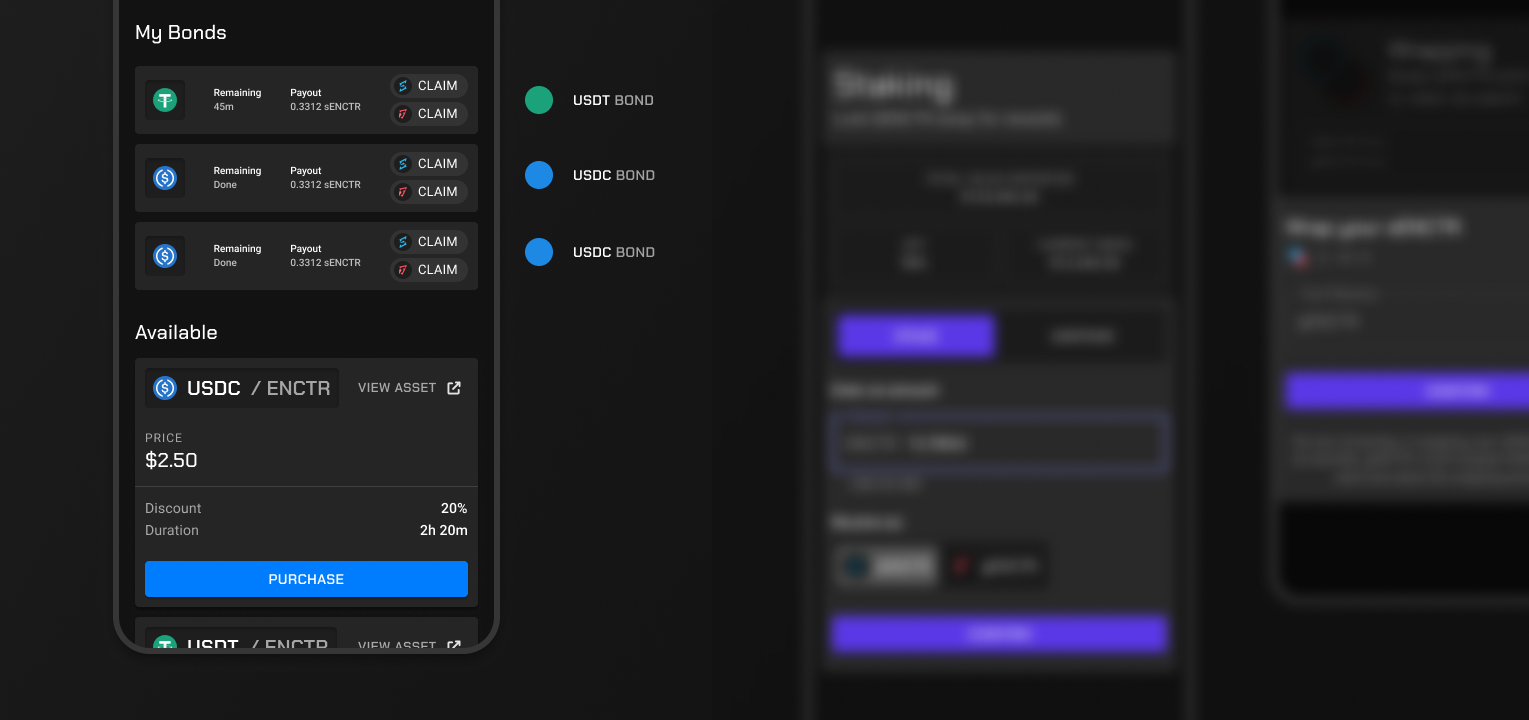The image size is (1529, 720).
Task: Switch to the dark inactive tab in Staking panel
Action: [x=1082, y=336]
